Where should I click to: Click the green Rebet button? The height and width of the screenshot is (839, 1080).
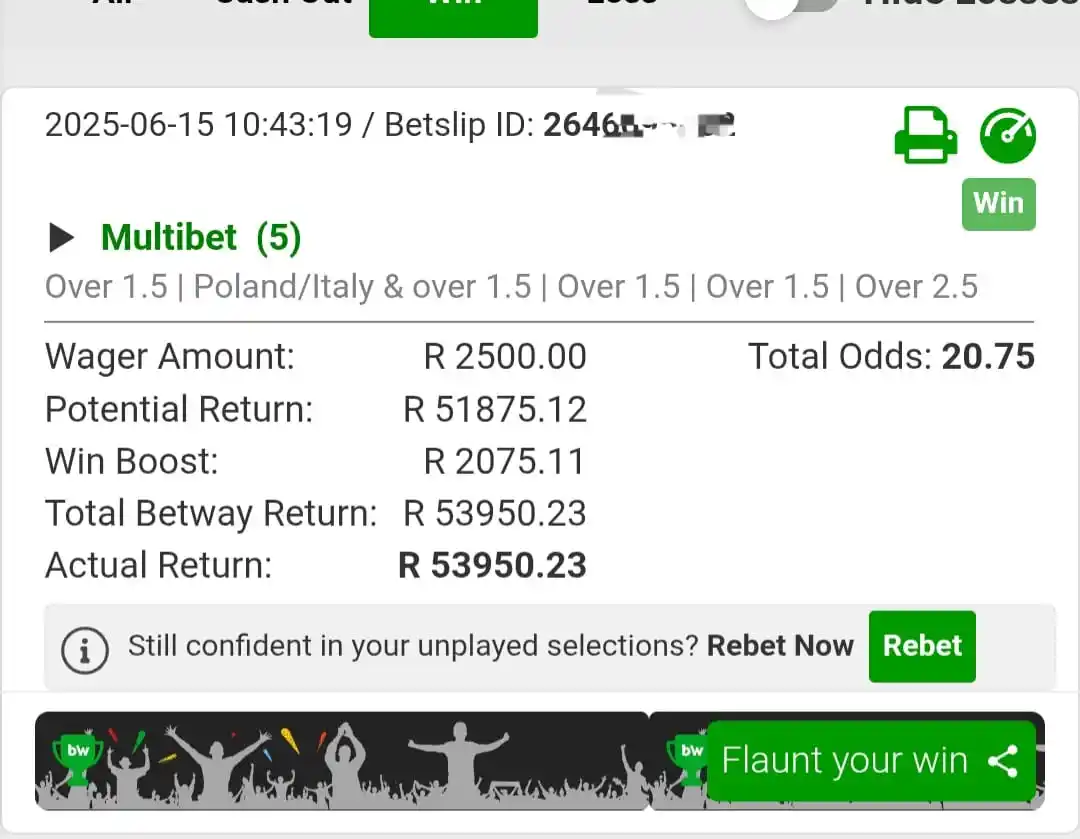(x=922, y=646)
